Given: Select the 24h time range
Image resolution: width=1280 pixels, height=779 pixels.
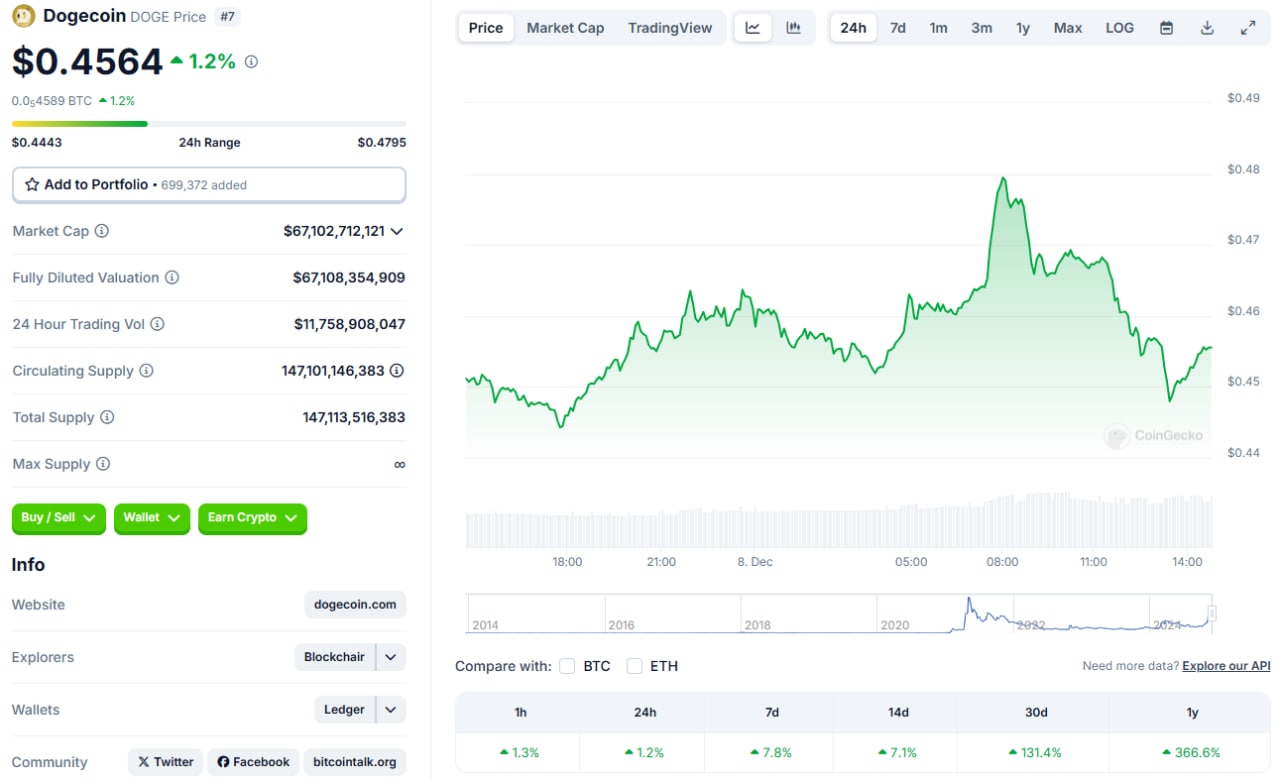Looking at the screenshot, I should [853, 28].
